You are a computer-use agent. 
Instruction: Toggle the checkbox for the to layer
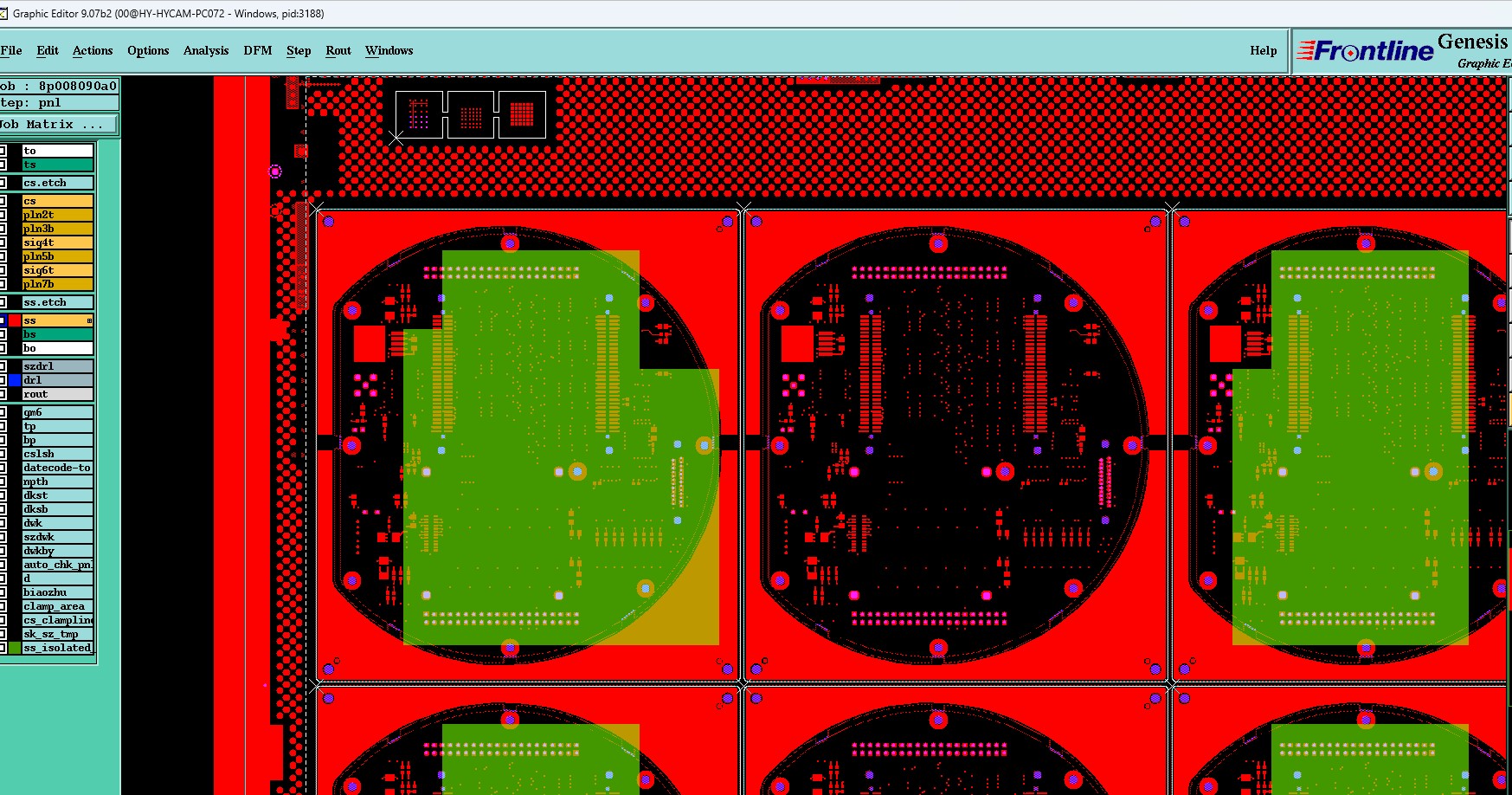(3, 151)
